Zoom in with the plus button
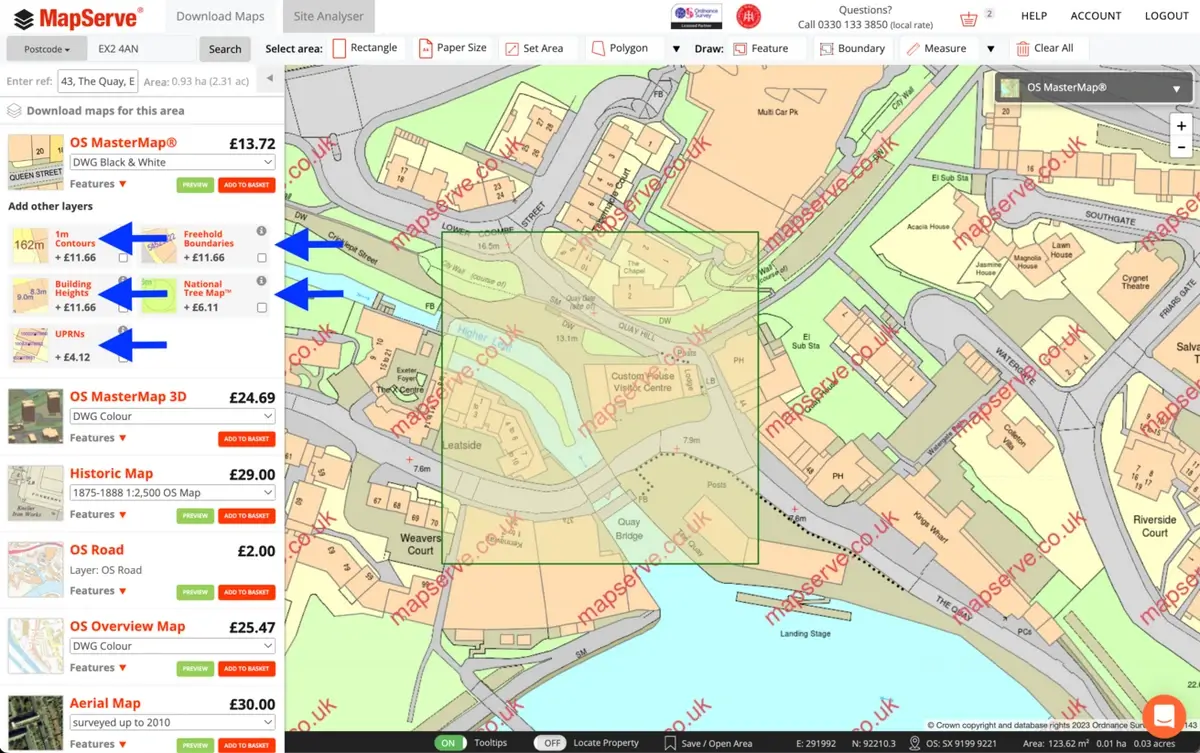Viewport: 1200px width, 753px height. click(x=1182, y=126)
